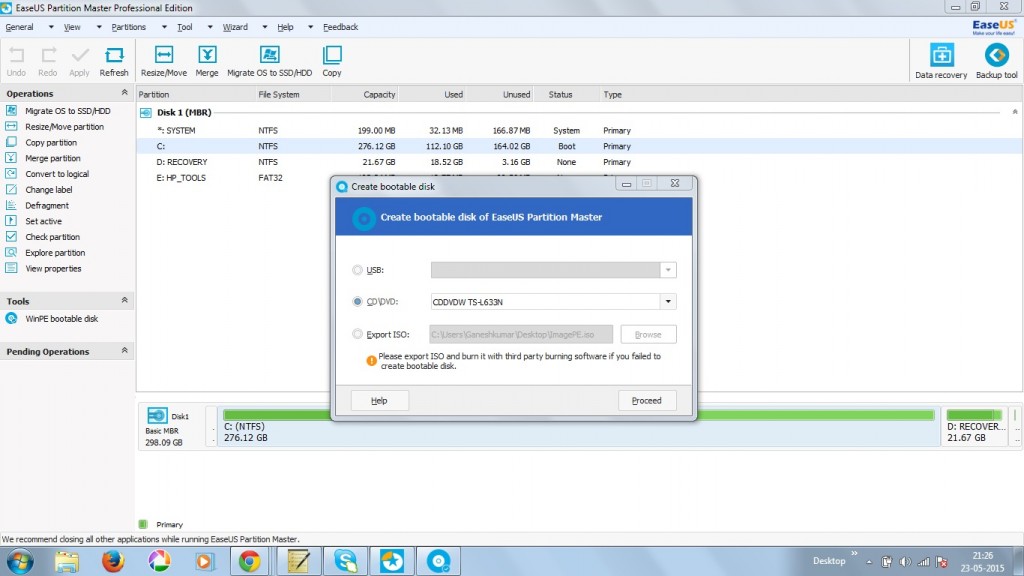Click the Redo toolbar icon
Image resolution: width=1024 pixels, height=576 pixels.
(x=48, y=61)
